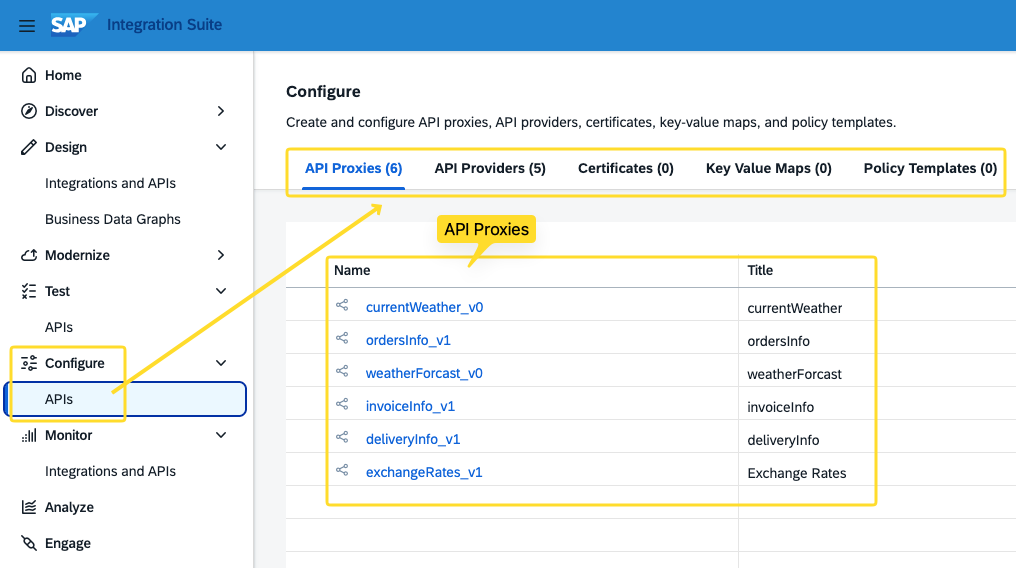The width and height of the screenshot is (1016, 568).
Task: Collapse the Design section chevron
Action: pyautogui.click(x=221, y=147)
